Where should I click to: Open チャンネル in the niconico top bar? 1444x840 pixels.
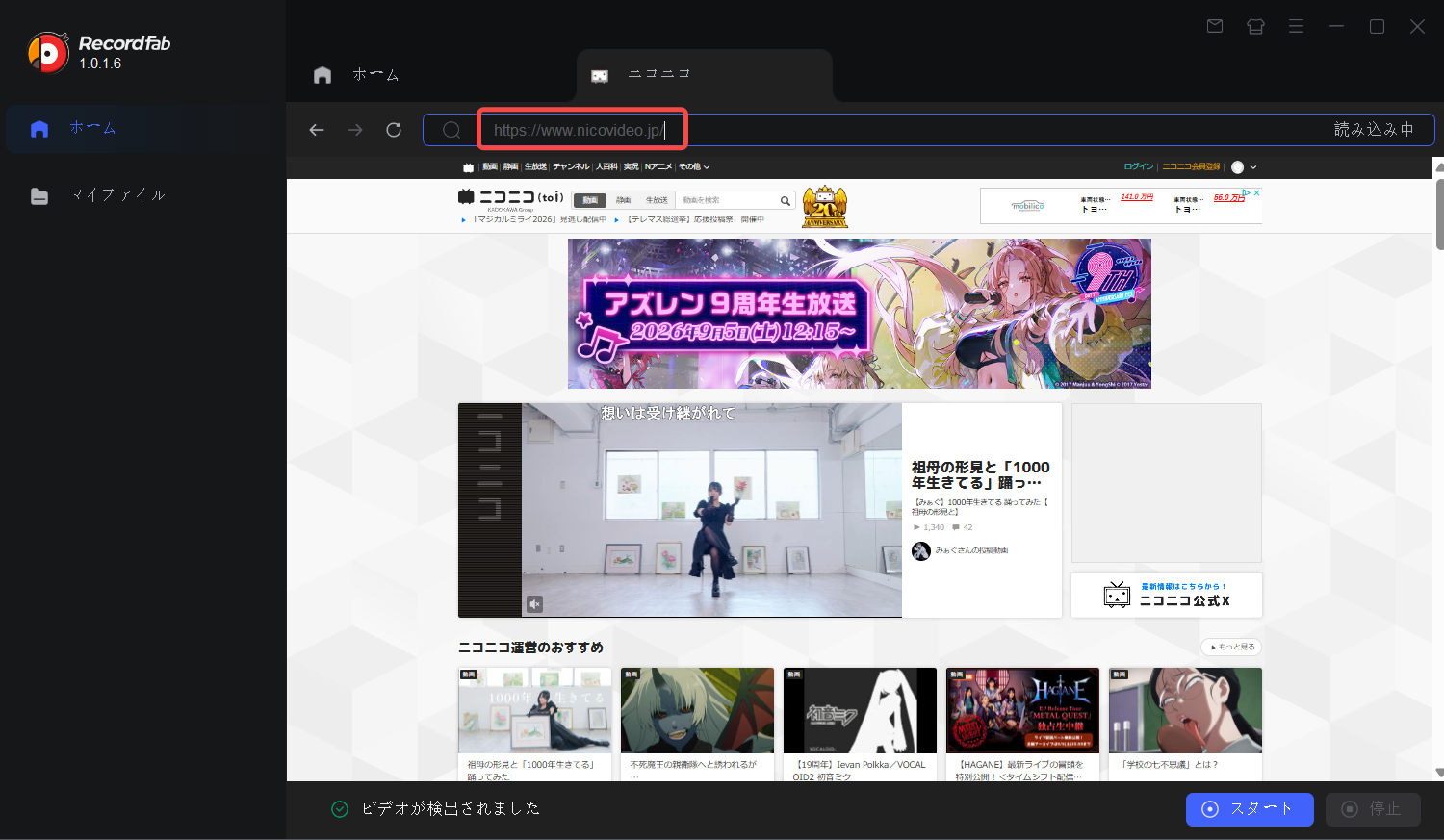[571, 167]
